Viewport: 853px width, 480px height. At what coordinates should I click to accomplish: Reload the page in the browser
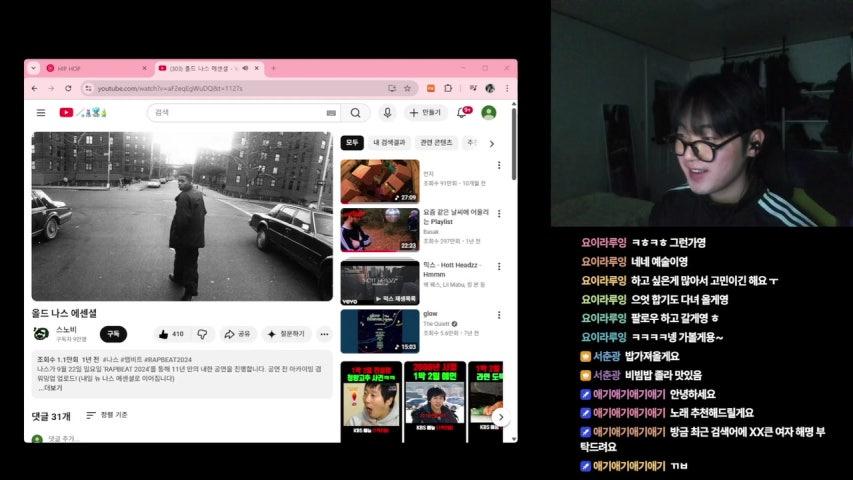click(x=69, y=88)
